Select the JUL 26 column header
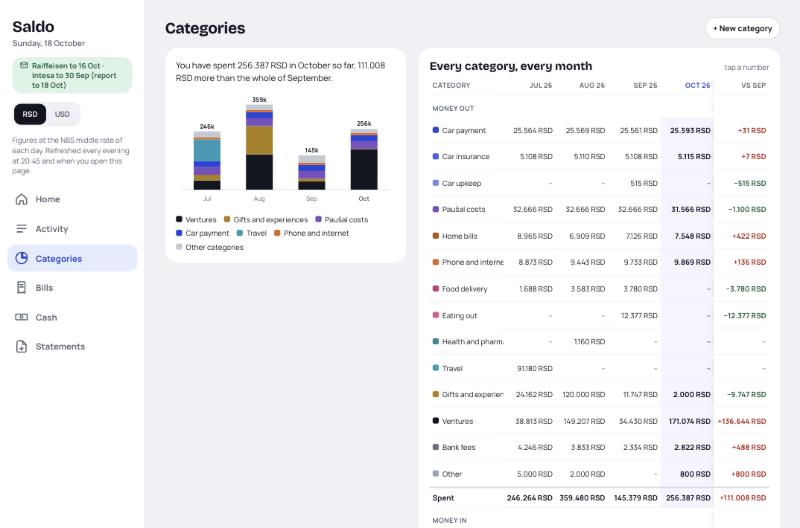800x528 pixels. [541, 85]
